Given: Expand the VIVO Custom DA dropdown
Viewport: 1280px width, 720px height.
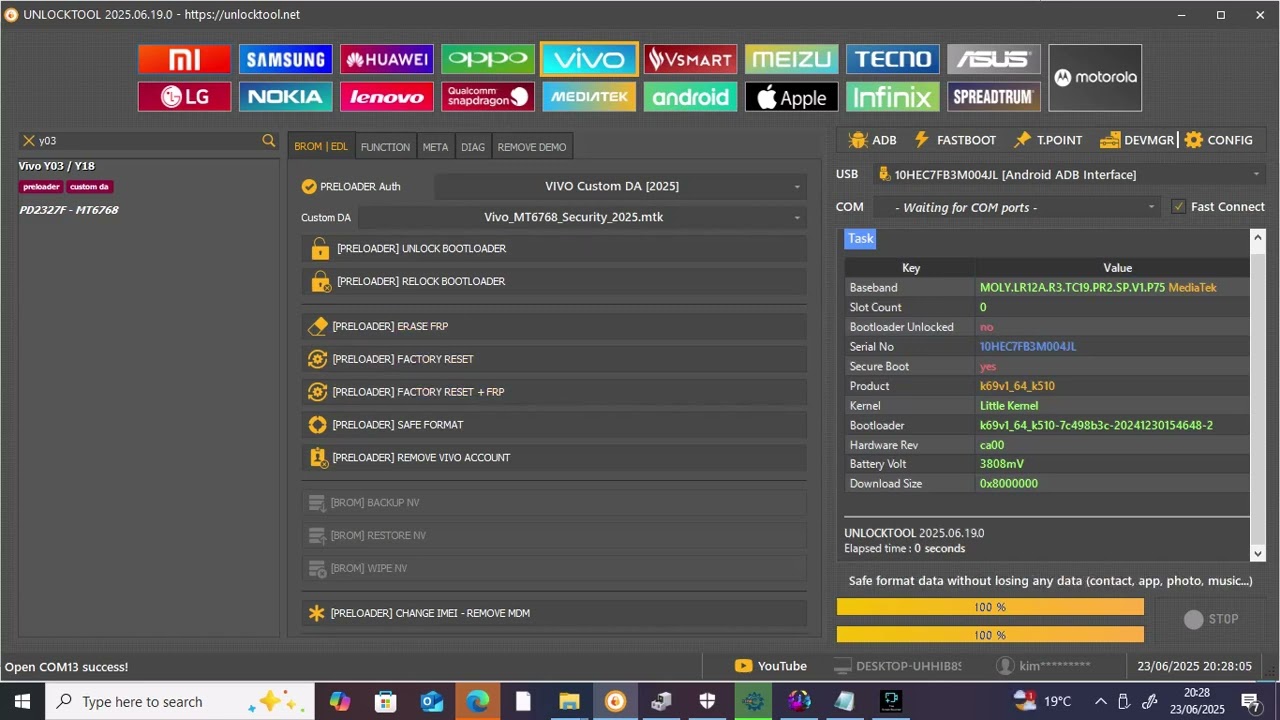Looking at the screenshot, I should [x=619, y=186].
